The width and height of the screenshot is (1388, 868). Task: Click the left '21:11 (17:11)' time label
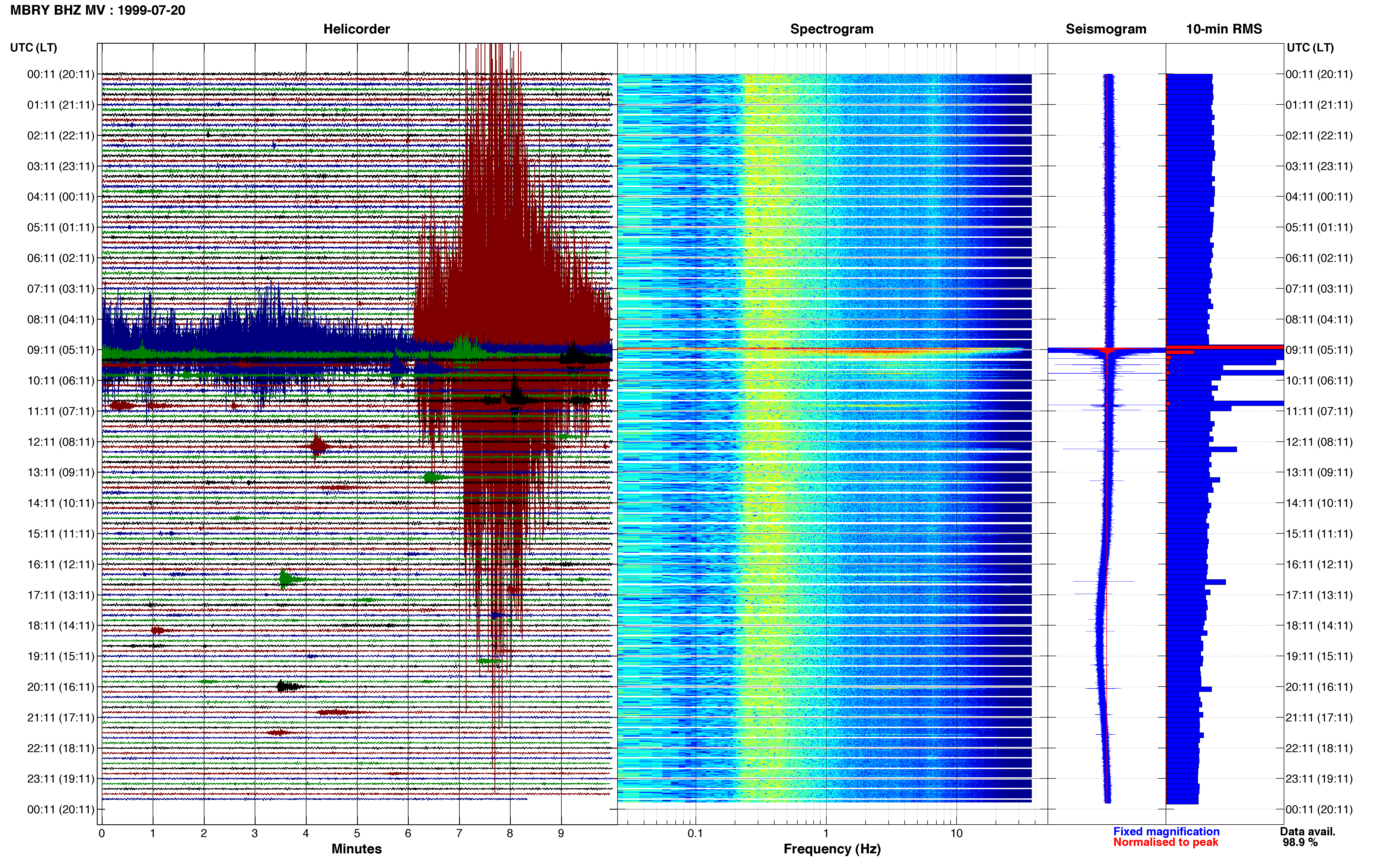(61, 718)
